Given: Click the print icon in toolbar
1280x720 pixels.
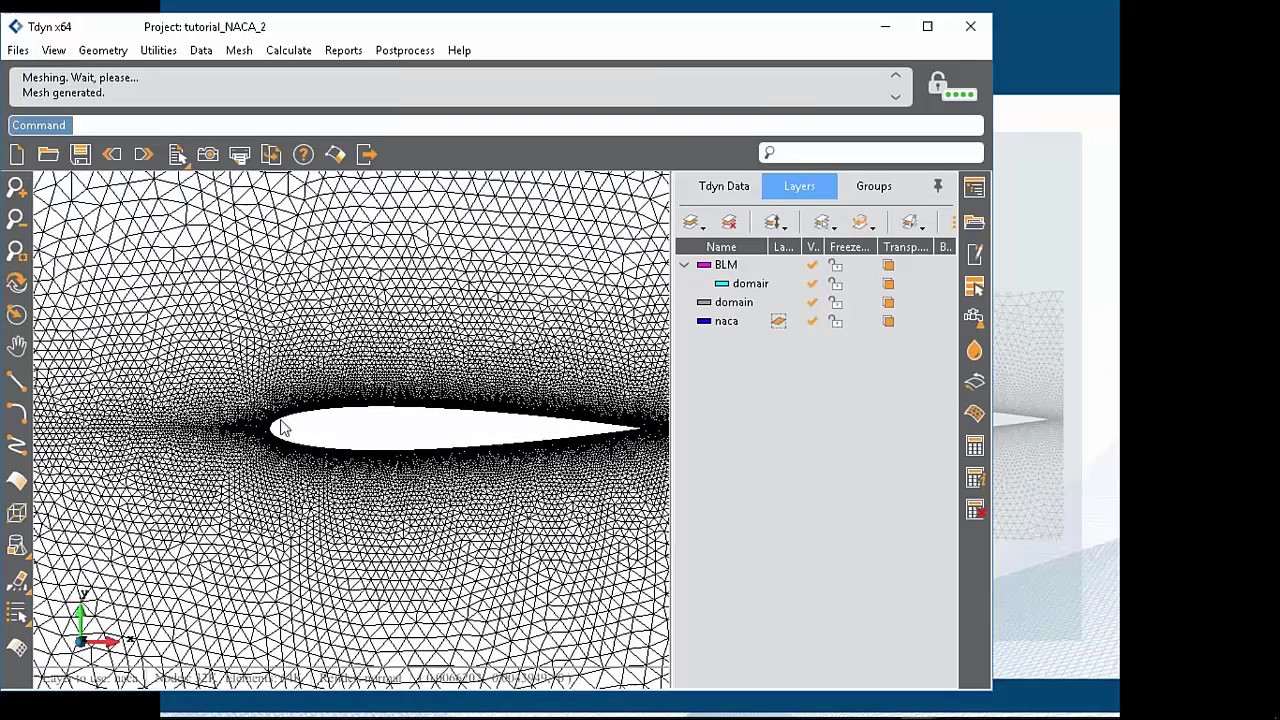Looking at the screenshot, I should point(239,154).
